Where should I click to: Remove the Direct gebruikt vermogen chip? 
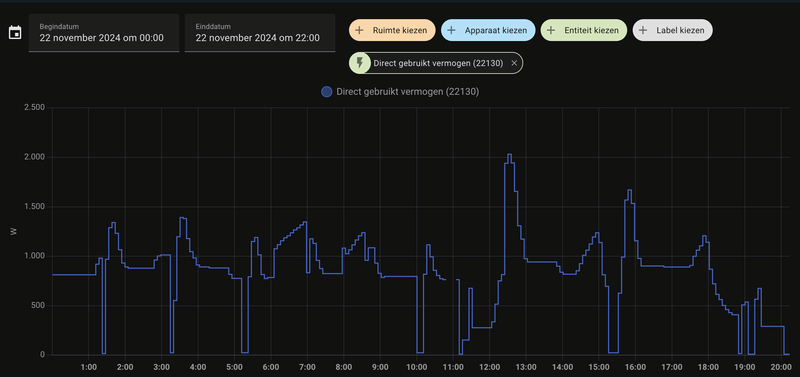click(x=514, y=63)
